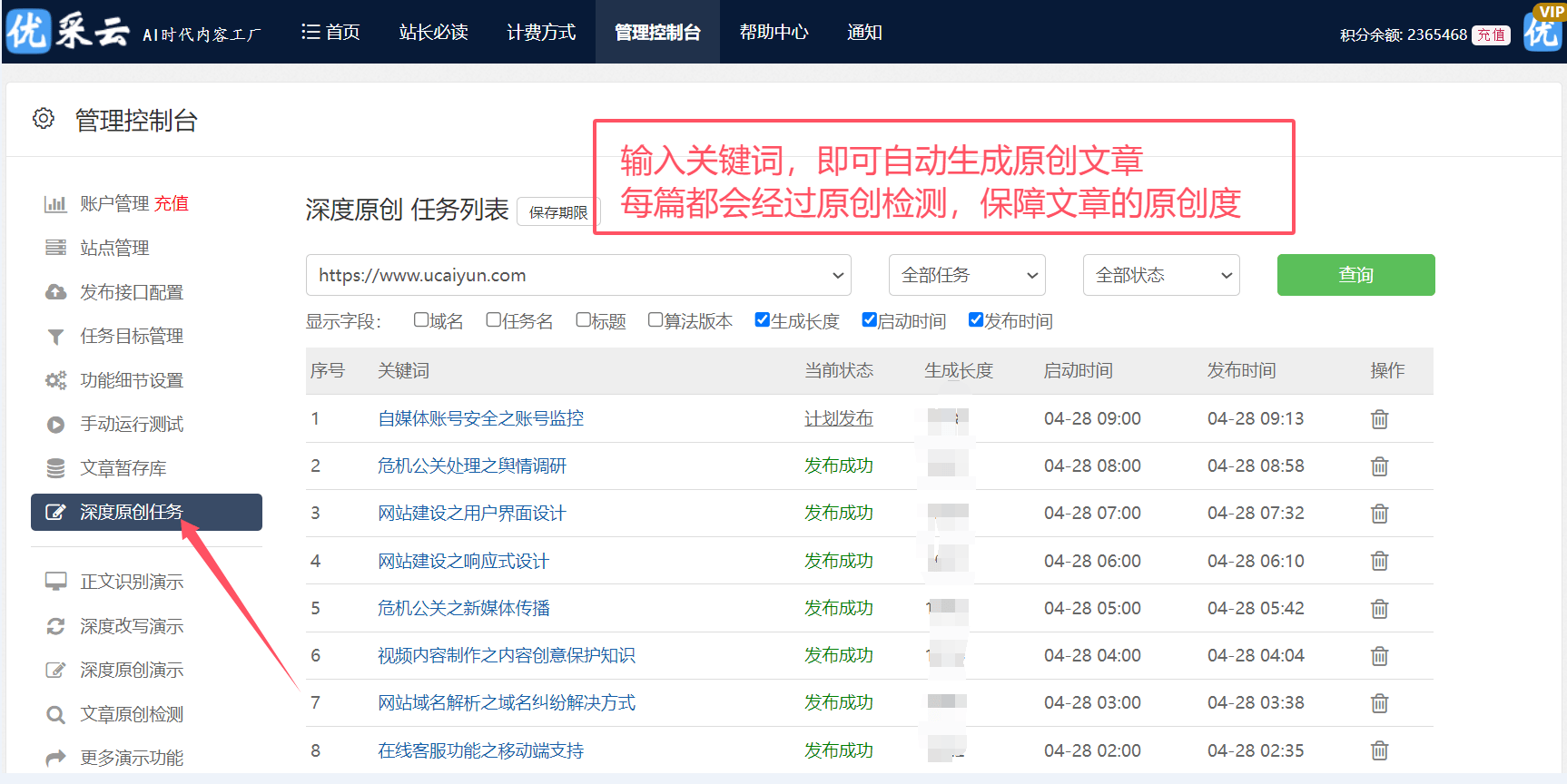Click the magnifier icon for 文章原创检测

coord(55,715)
